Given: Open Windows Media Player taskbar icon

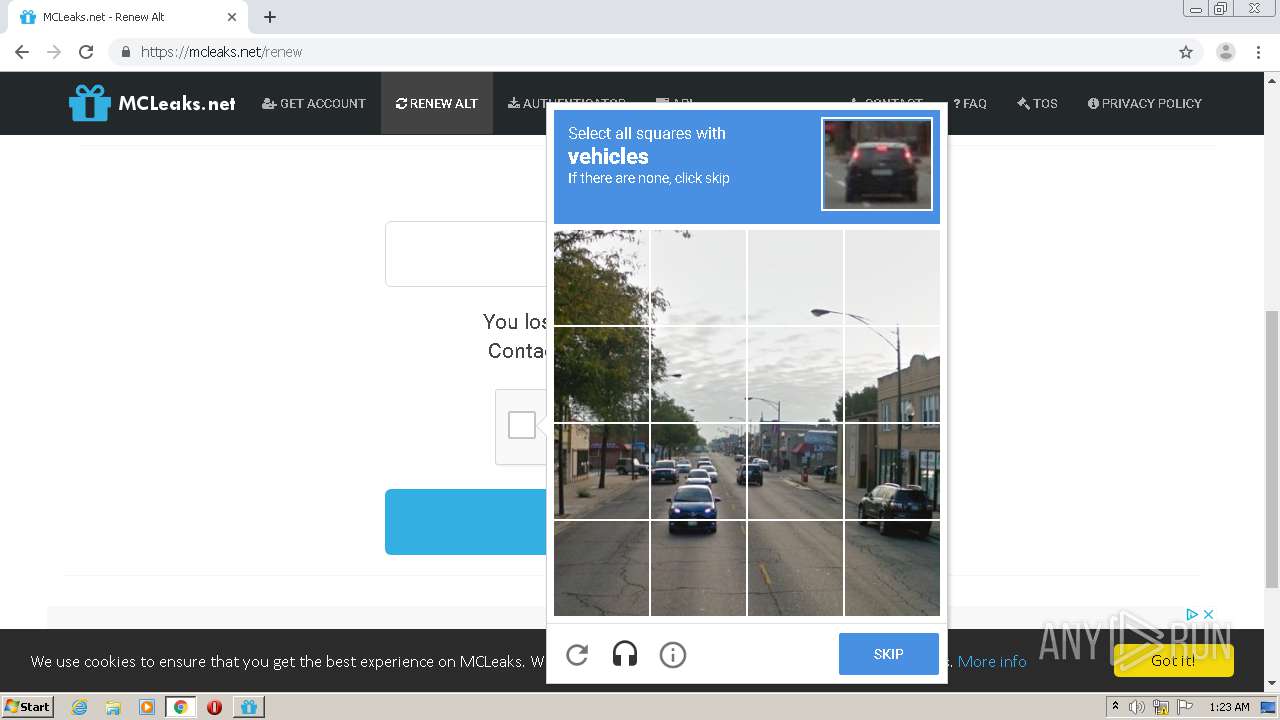Looking at the screenshot, I should 147,707.
